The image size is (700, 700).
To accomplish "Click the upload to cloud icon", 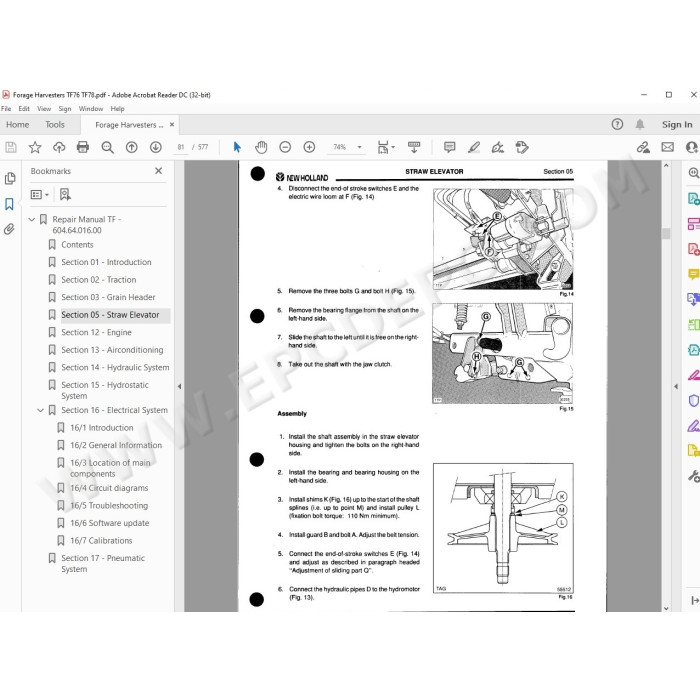I will tap(59, 147).
